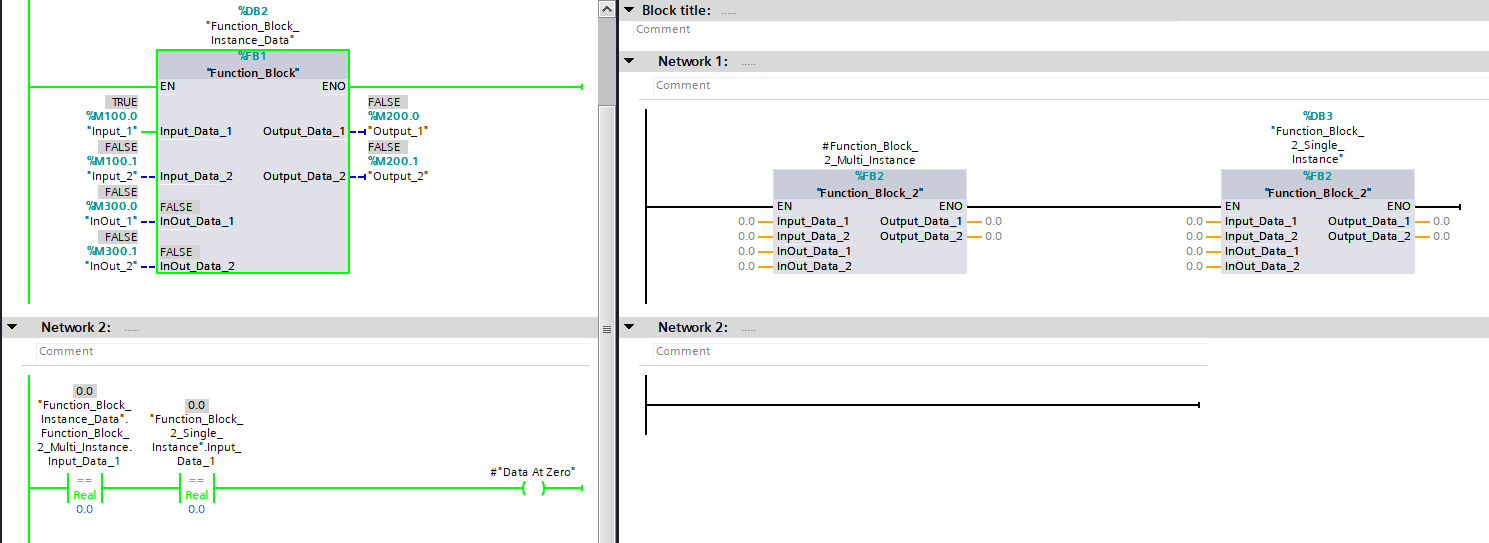Select the %FB1 Function_Block call box header
This screenshot has width=1489, height=543.
(x=252, y=73)
